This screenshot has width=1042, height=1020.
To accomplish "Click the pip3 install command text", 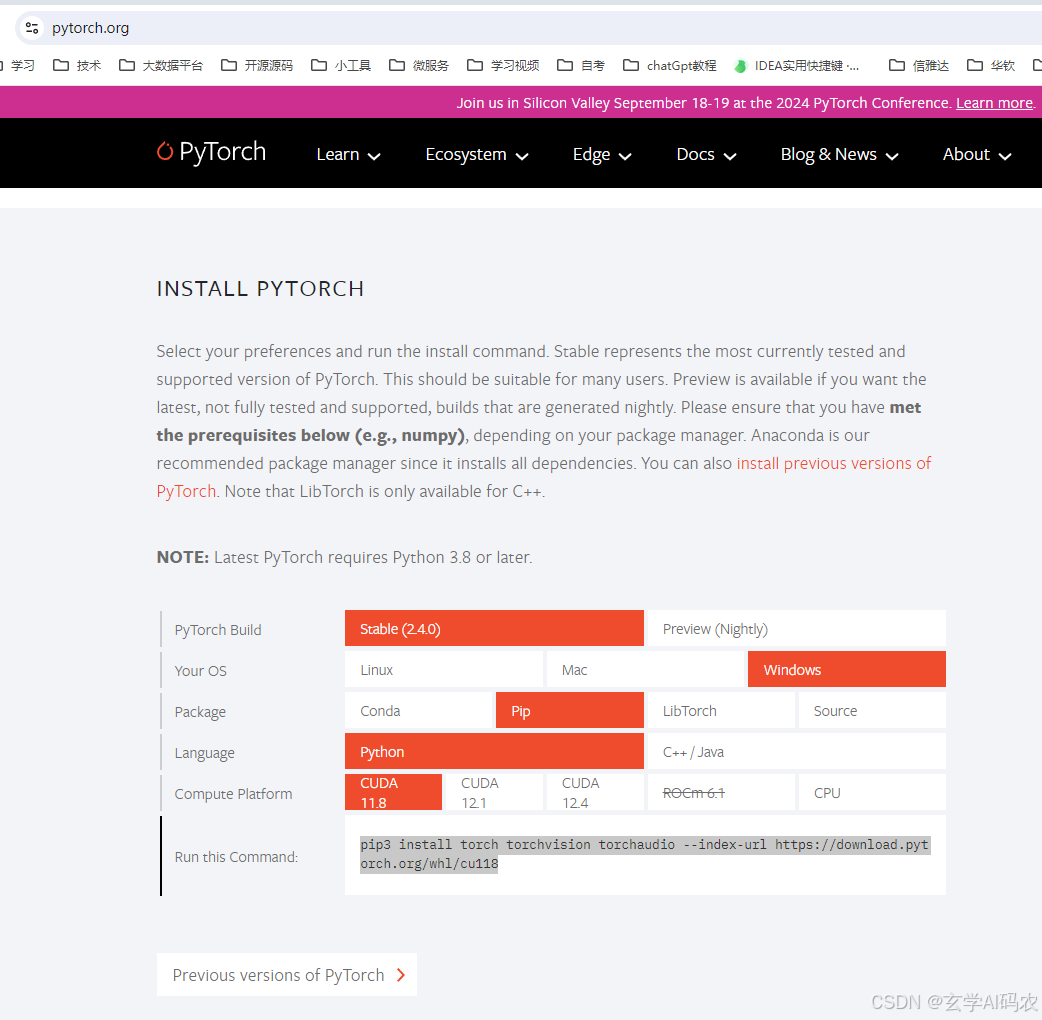I will (x=644, y=854).
